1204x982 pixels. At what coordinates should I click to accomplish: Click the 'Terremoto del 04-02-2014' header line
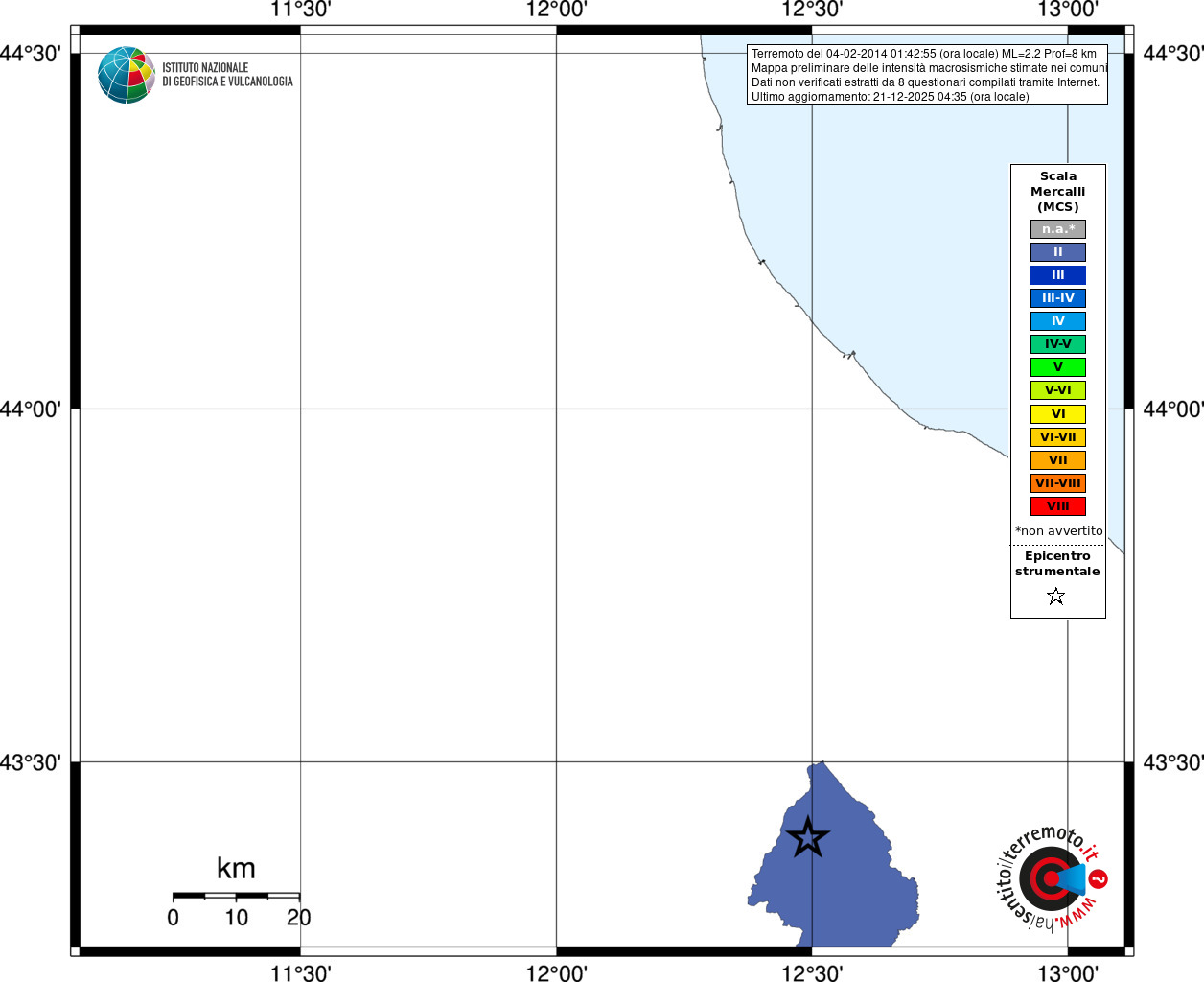(x=924, y=54)
